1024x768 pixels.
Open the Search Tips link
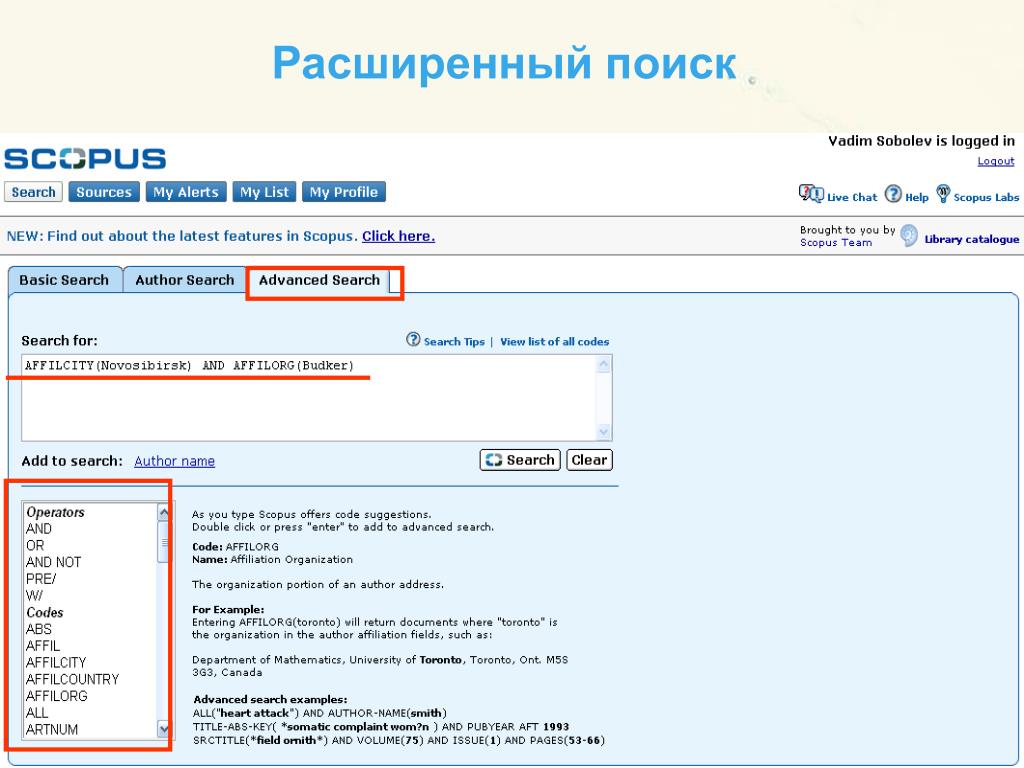[x=454, y=342]
